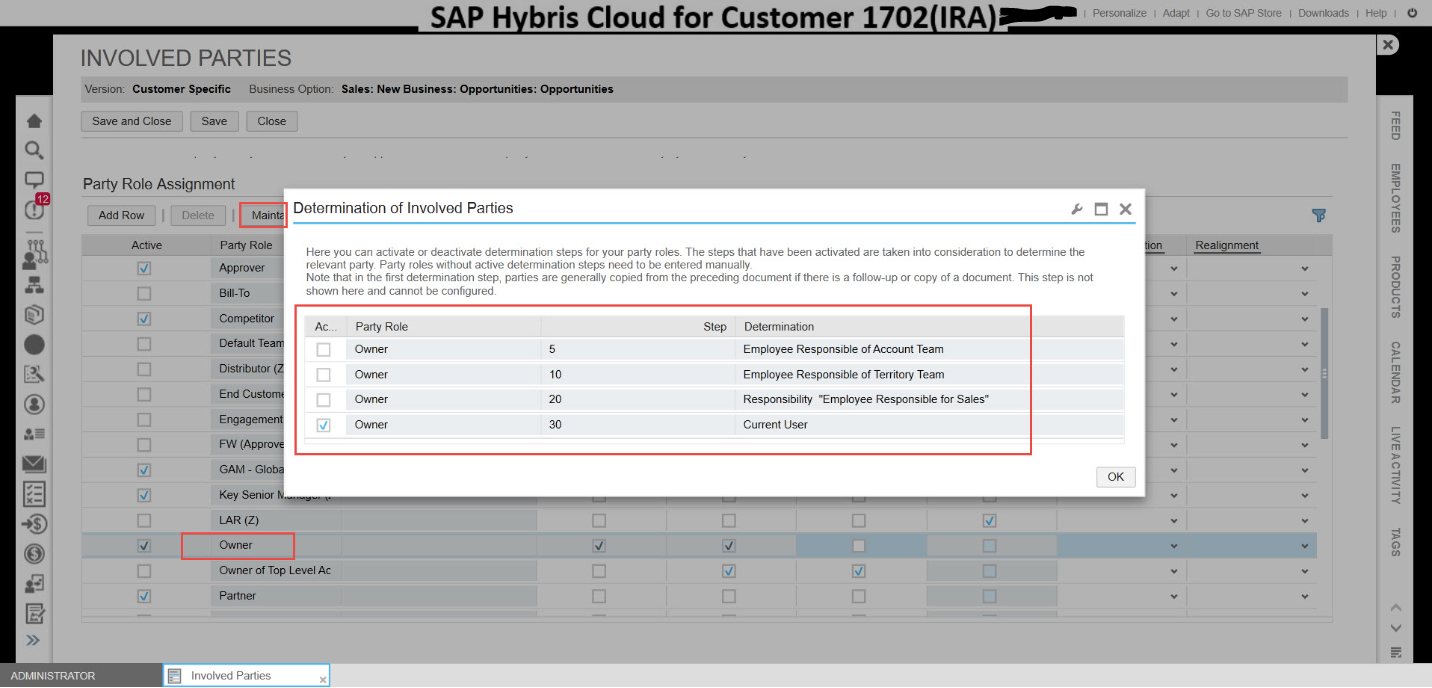Go to the Home icon in the sidebar
The image size is (1432, 688).
click(34, 121)
